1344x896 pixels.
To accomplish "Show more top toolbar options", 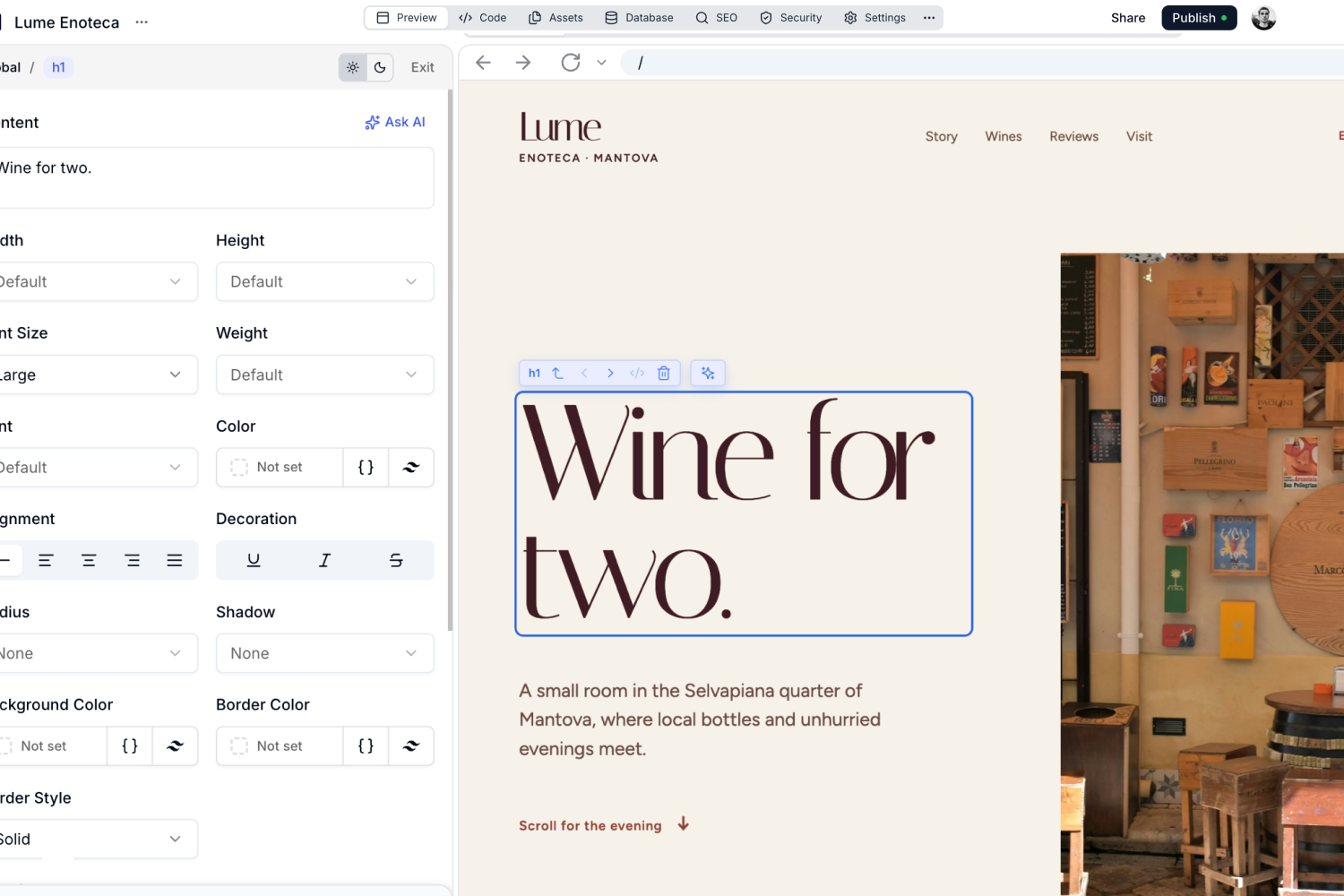I will 929,18.
